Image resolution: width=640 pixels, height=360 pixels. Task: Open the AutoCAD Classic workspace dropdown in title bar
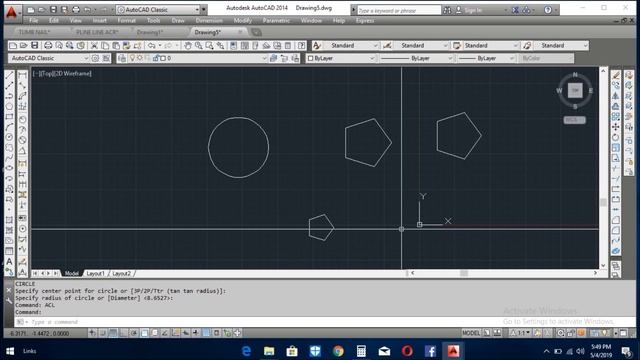click(x=158, y=9)
